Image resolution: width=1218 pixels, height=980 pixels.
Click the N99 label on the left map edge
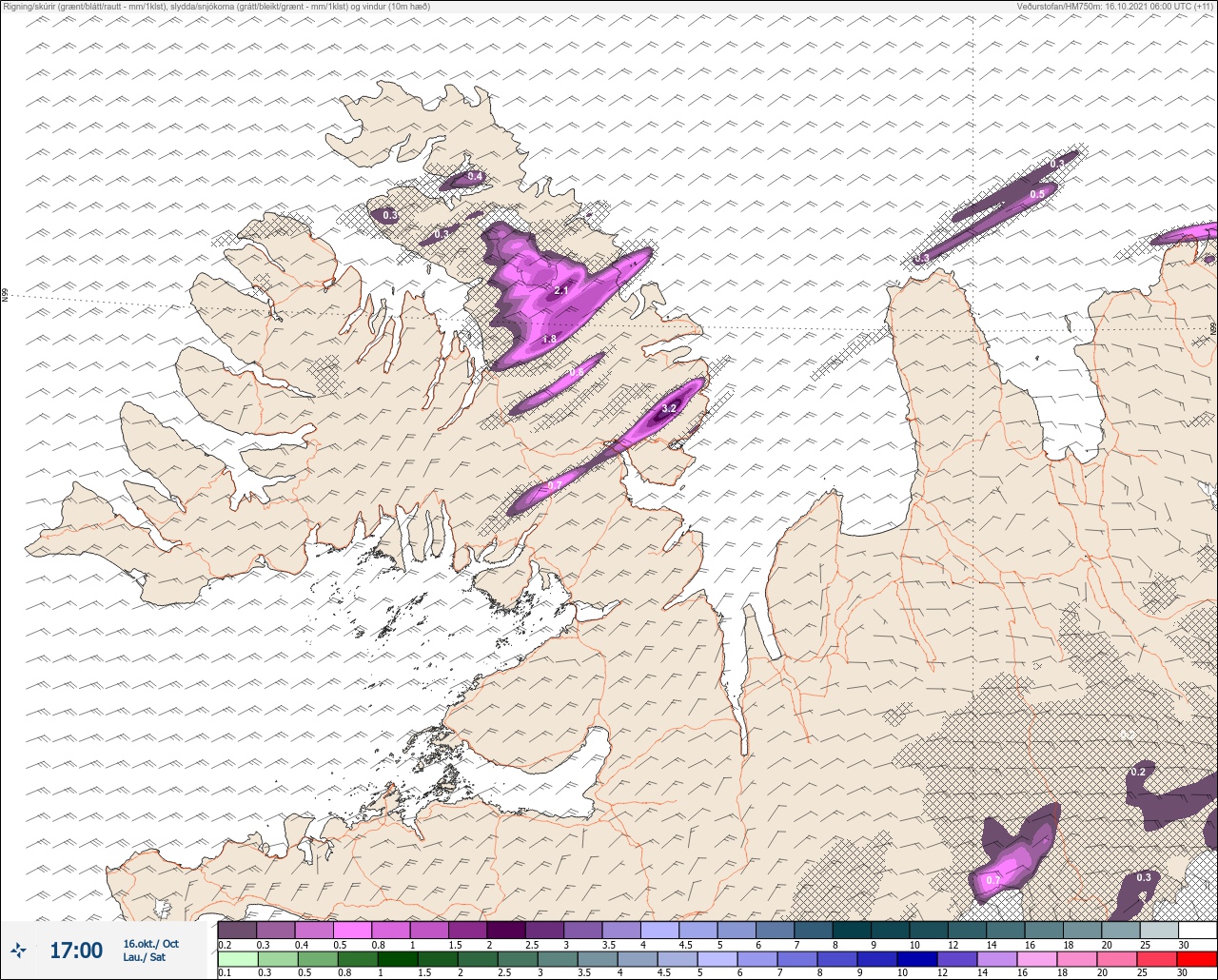[x=5, y=296]
